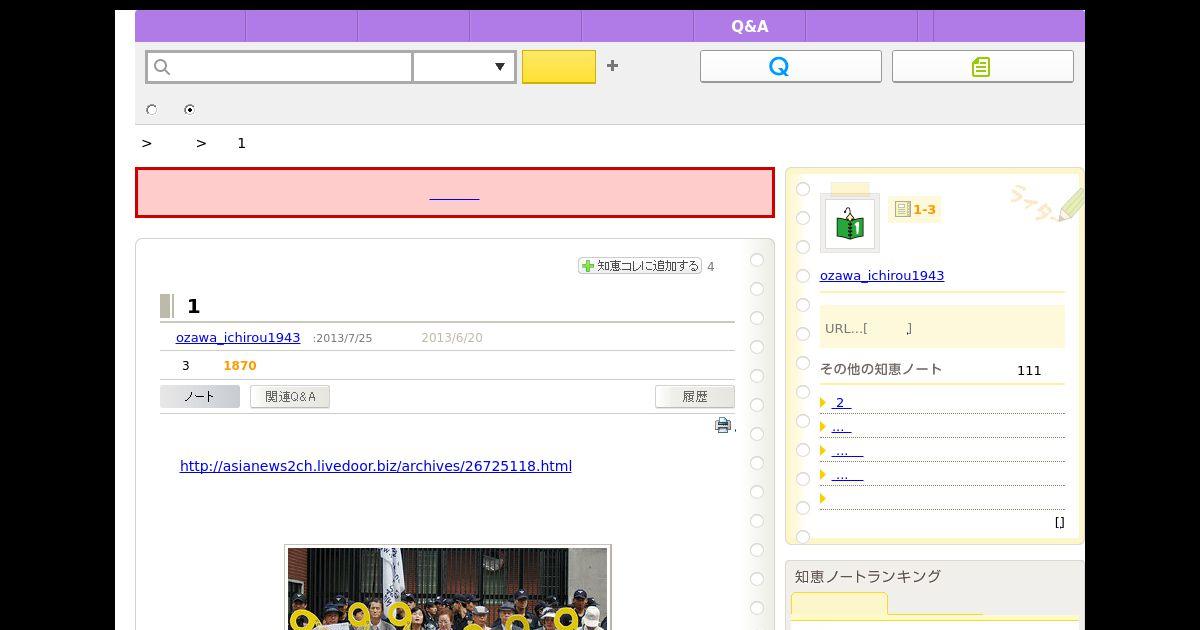Click the magnifying glass search icon
The height and width of the screenshot is (630, 1200).
[x=163, y=67]
